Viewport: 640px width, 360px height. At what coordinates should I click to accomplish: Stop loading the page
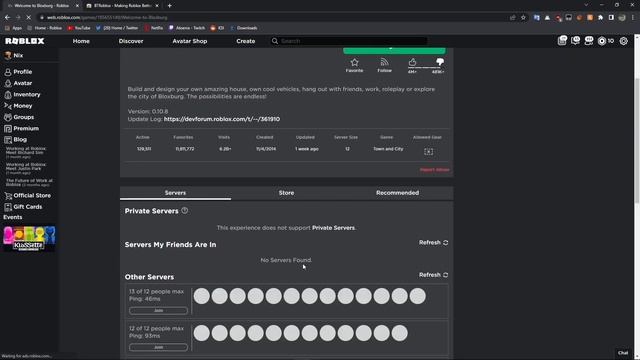point(29,18)
